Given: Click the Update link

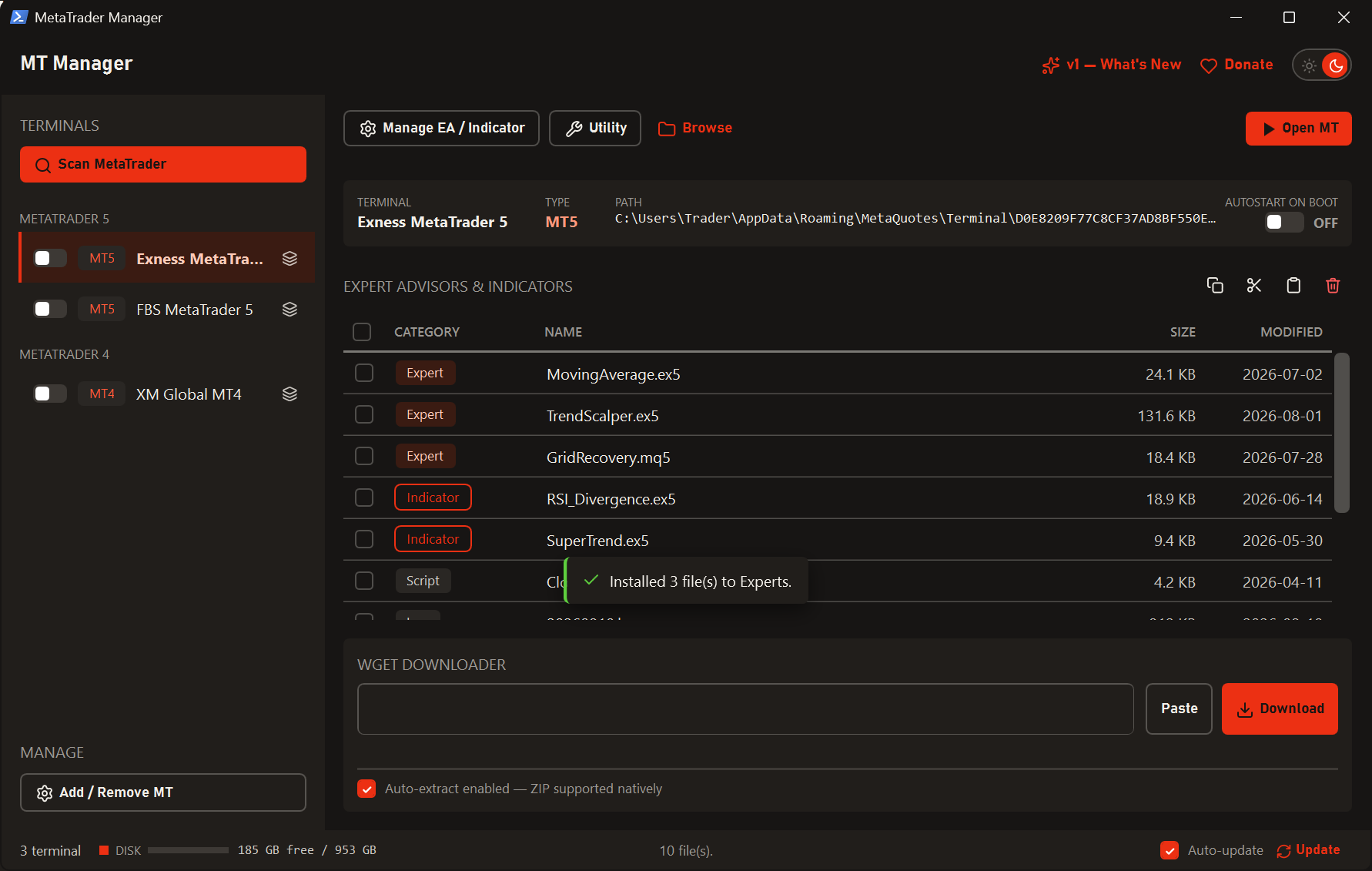Looking at the screenshot, I should pos(1308,850).
